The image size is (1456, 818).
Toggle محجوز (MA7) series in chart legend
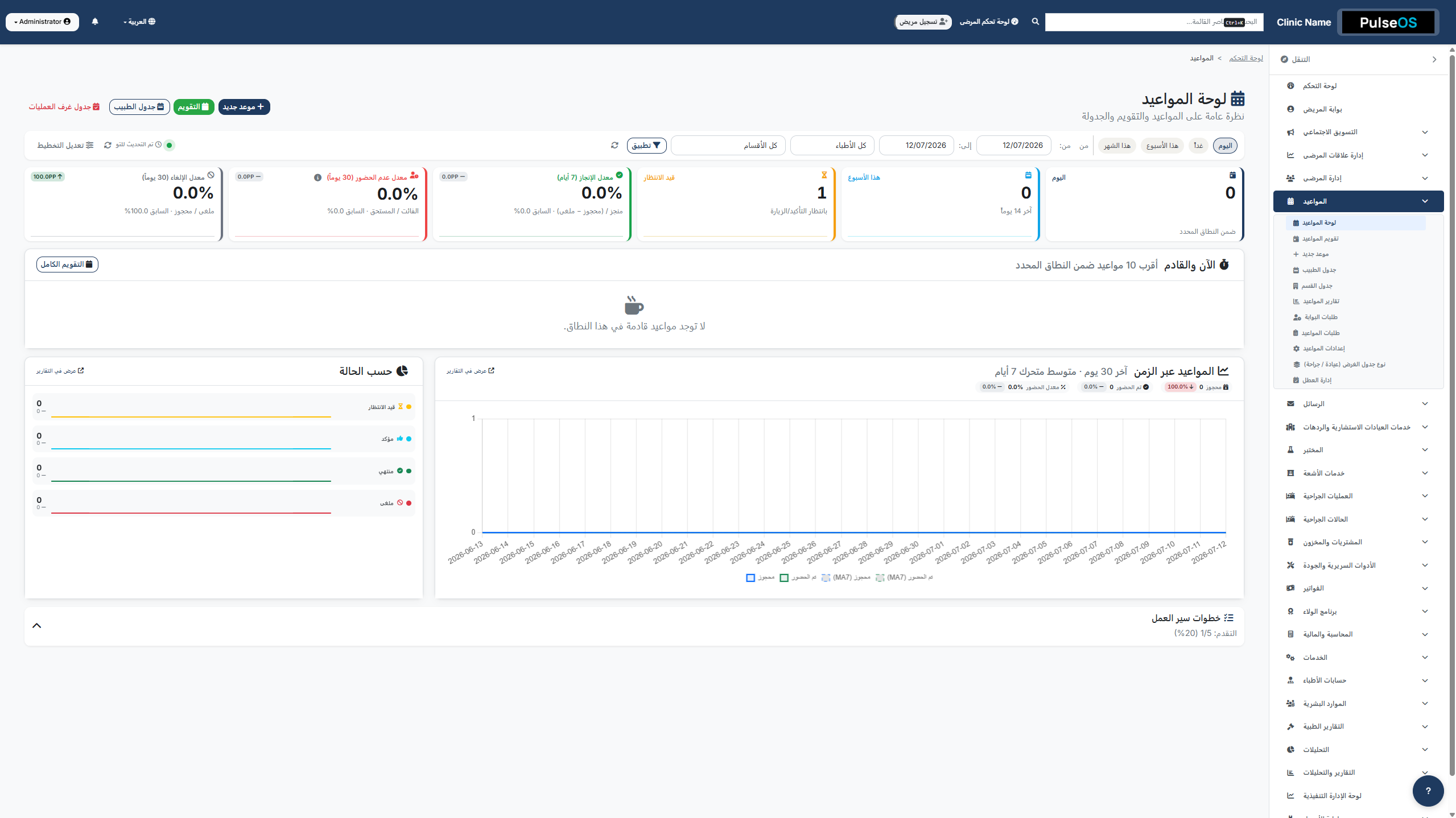click(846, 577)
